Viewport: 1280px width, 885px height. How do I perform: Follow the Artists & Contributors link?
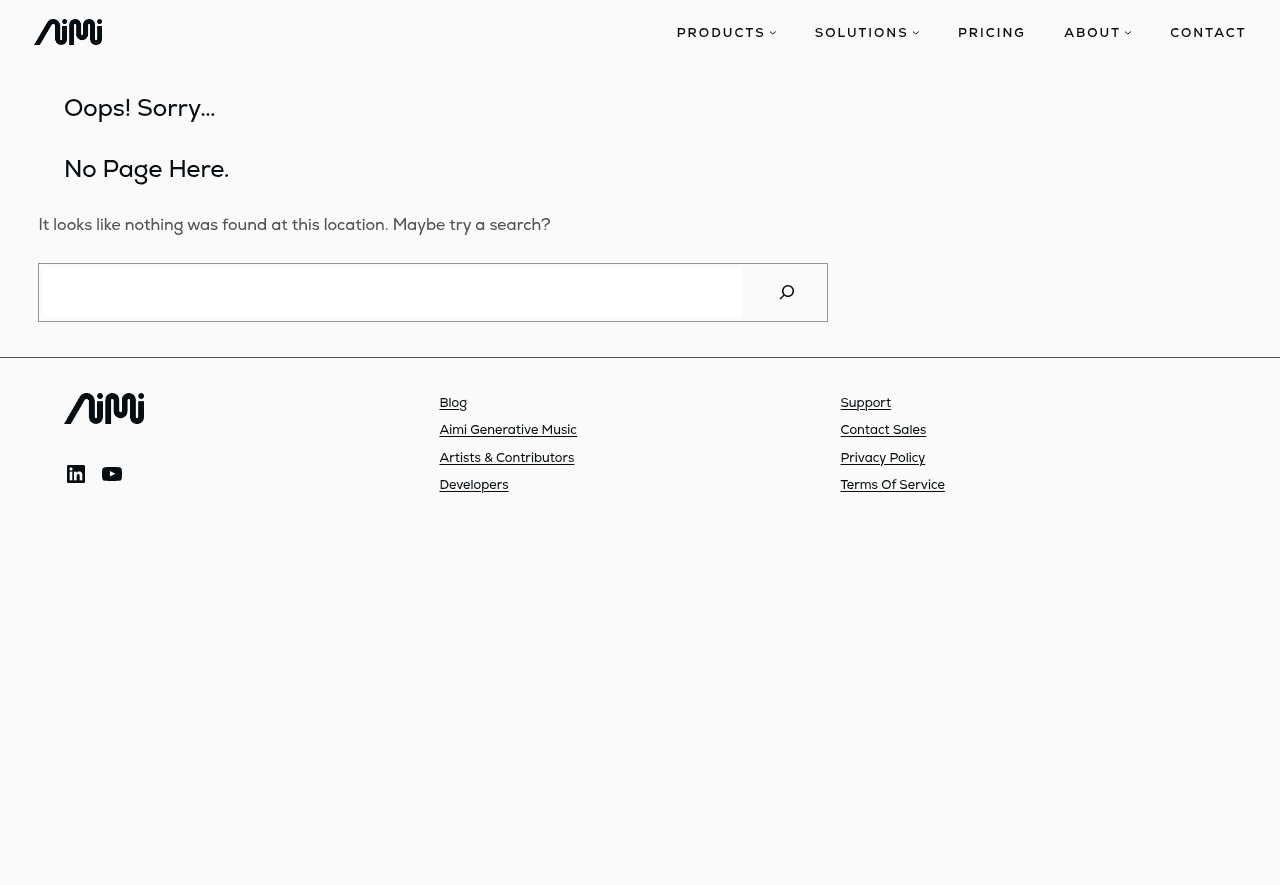click(506, 458)
